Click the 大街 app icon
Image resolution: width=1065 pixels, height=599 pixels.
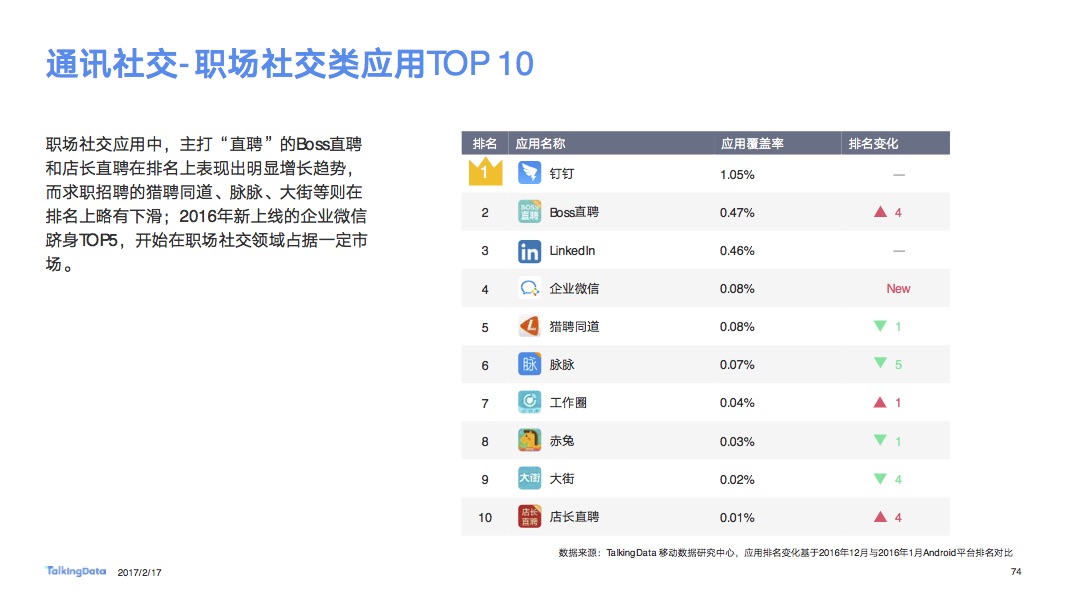(529, 479)
